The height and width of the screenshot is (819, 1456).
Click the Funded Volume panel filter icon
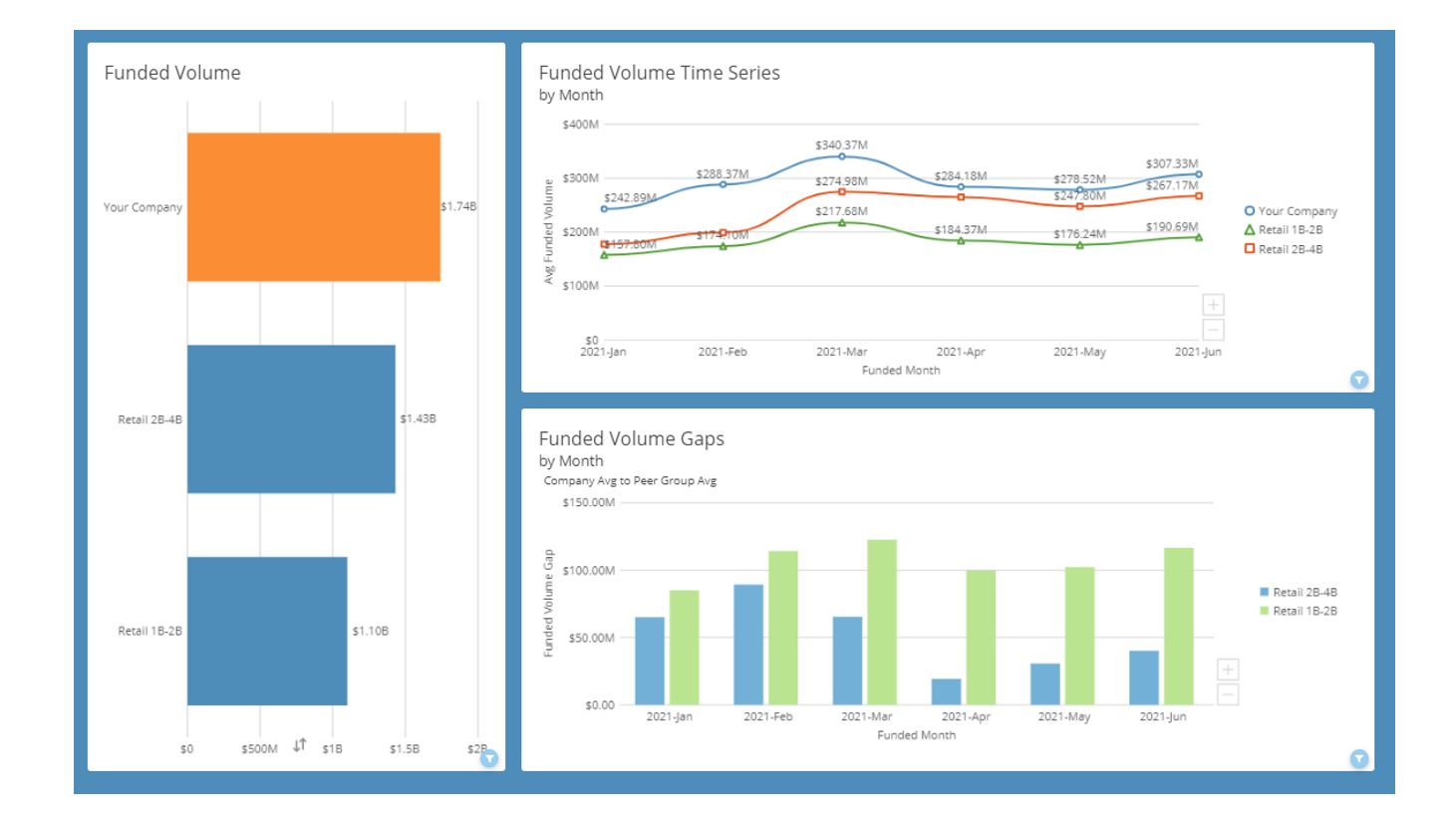(489, 758)
